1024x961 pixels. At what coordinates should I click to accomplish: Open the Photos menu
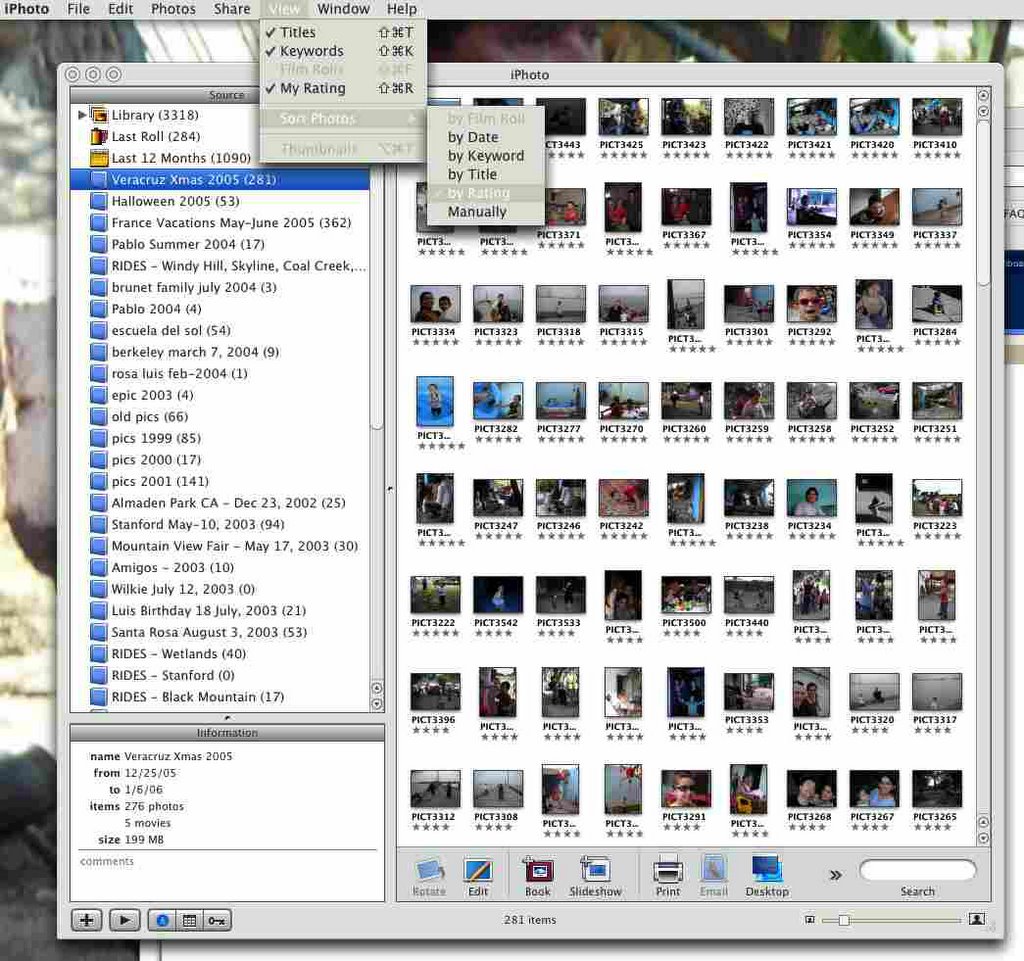tap(173, 9)
